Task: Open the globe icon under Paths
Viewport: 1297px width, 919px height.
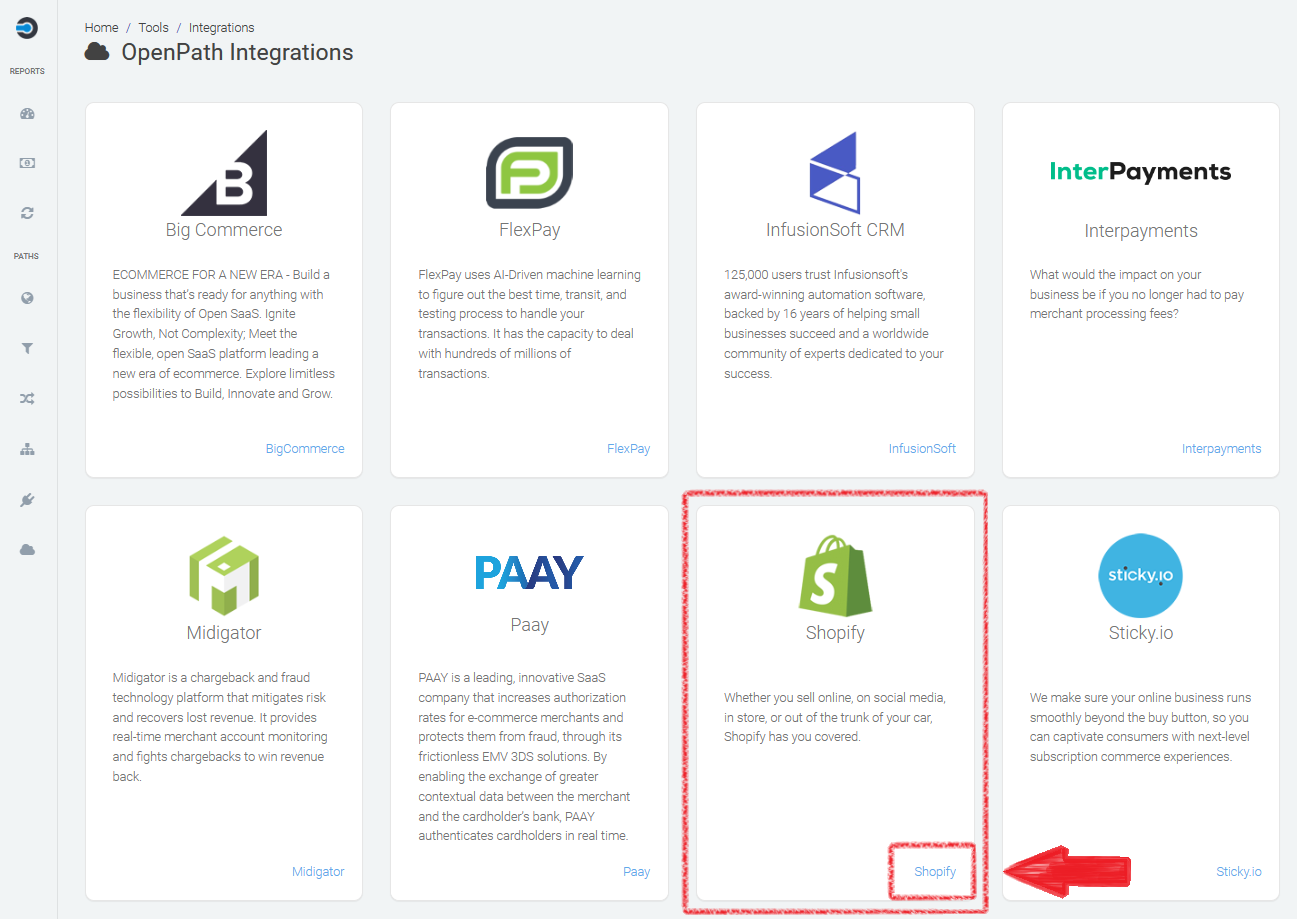Action: tap(27, 298)
